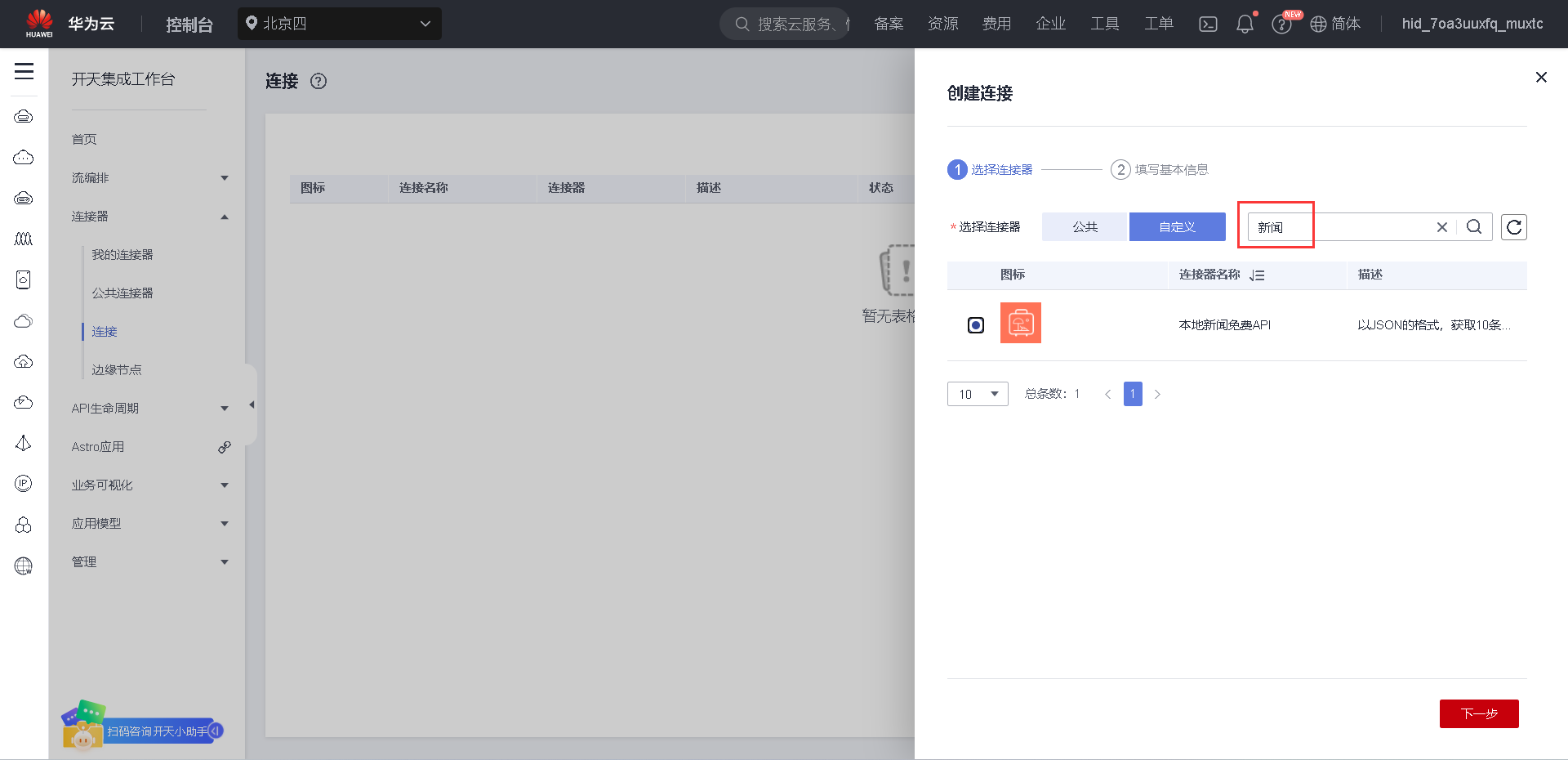Expand the API生命周期 menu
Image resolution: width=1568 pixels, height=760 pixels.
225,409
